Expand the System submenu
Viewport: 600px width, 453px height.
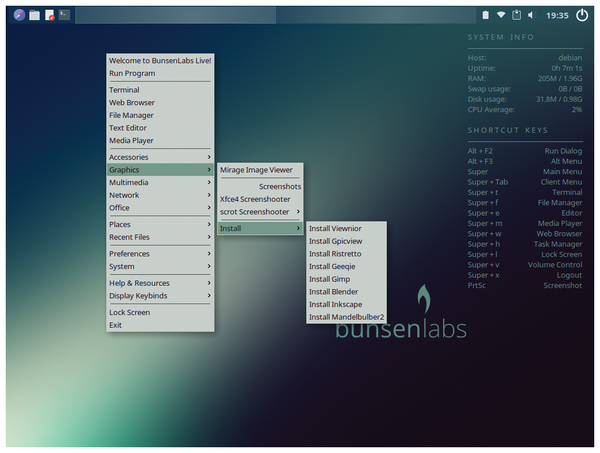(160, 266)
